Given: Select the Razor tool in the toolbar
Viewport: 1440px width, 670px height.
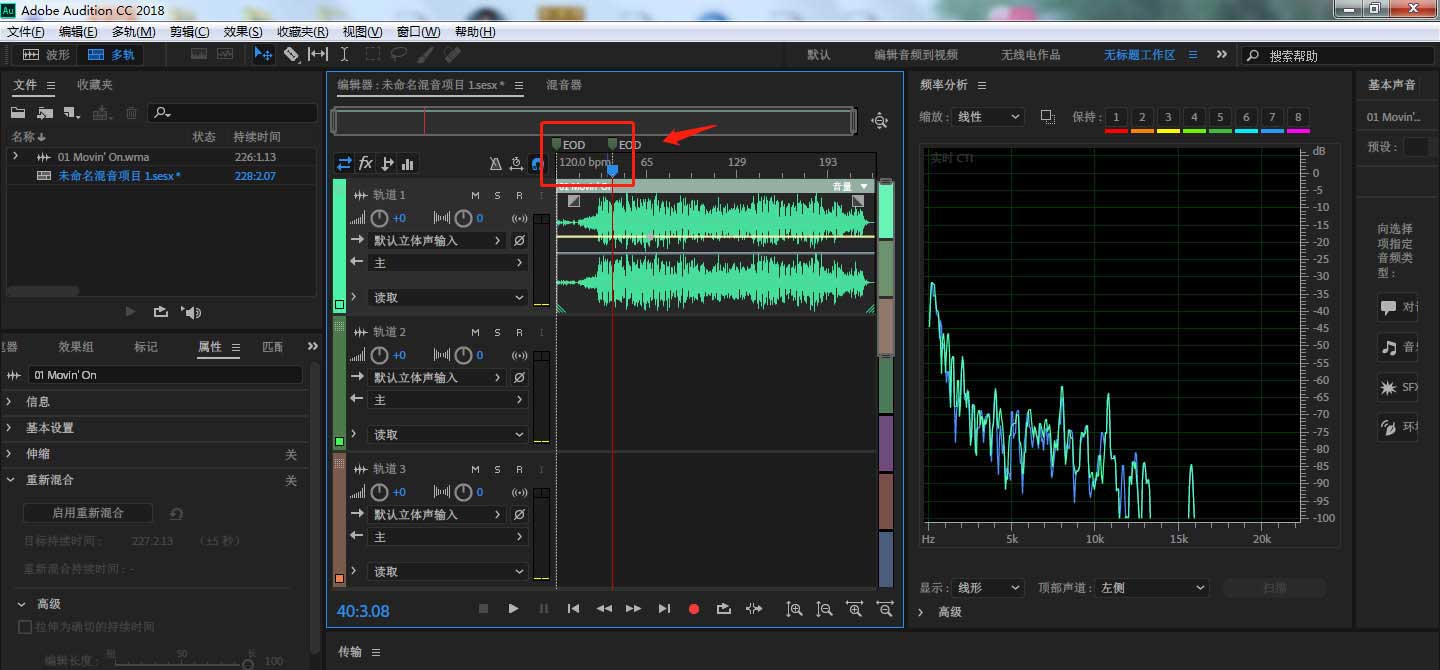Looking at the screenshot, I should point(291,55).
